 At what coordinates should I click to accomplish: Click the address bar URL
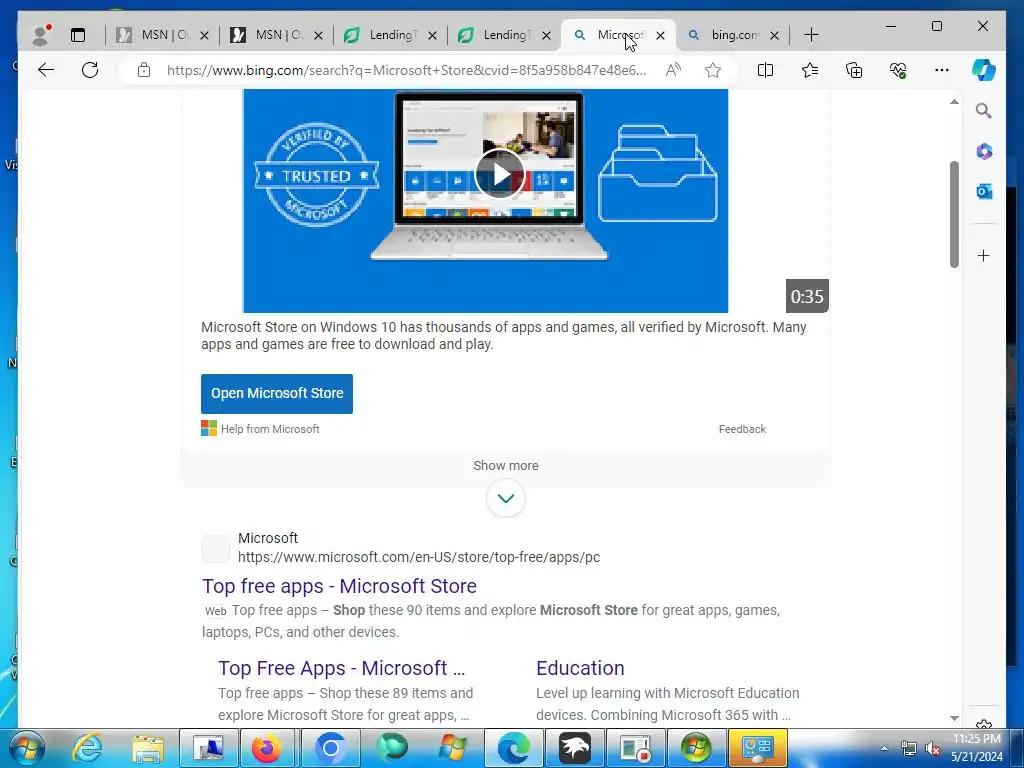tap(406, 70)
